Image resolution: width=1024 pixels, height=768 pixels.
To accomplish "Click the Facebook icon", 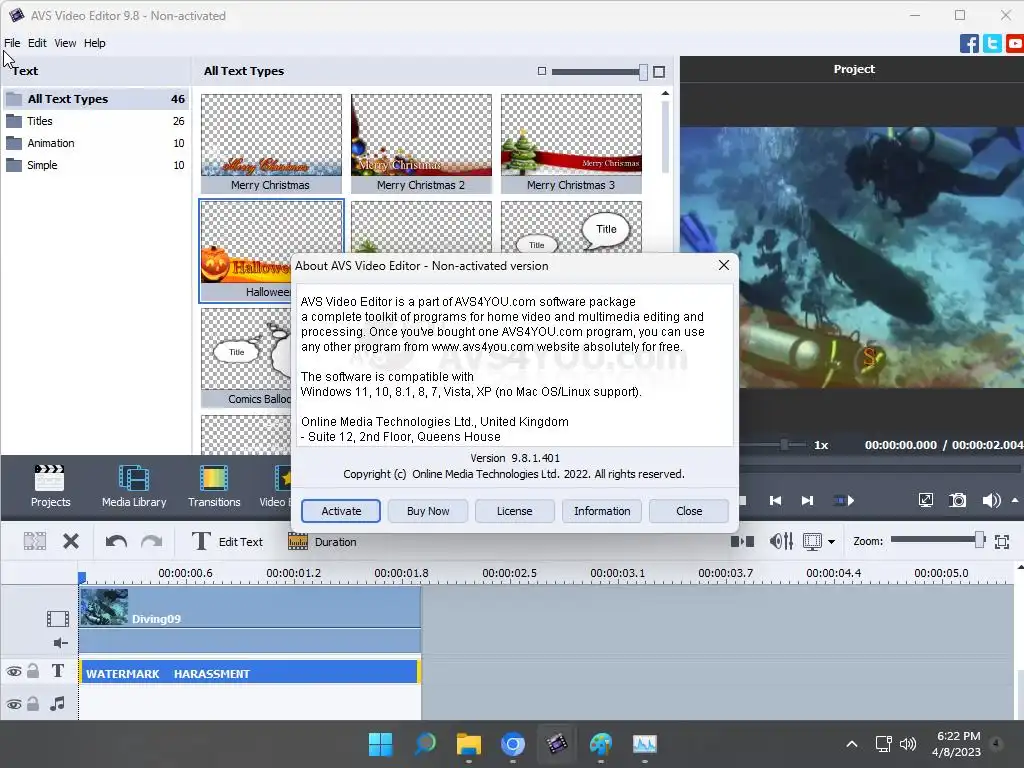I will click(969, 44).
